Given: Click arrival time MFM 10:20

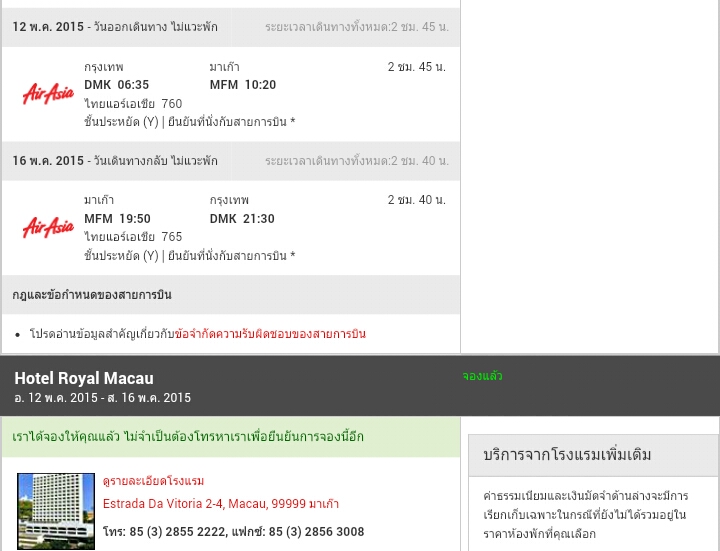Looking at the screenshot, I should [x=243, y=85].
